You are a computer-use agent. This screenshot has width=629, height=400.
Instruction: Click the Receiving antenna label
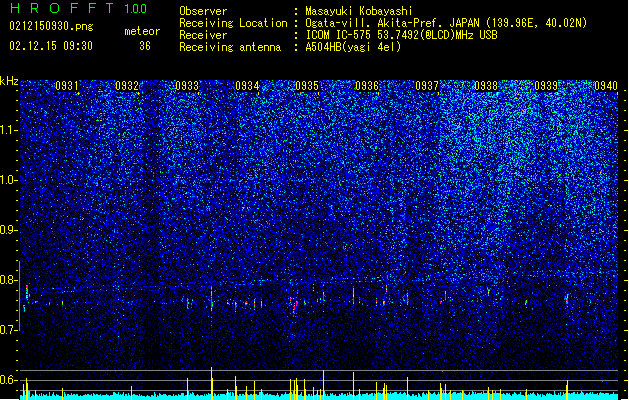click(x=230, y=47)
